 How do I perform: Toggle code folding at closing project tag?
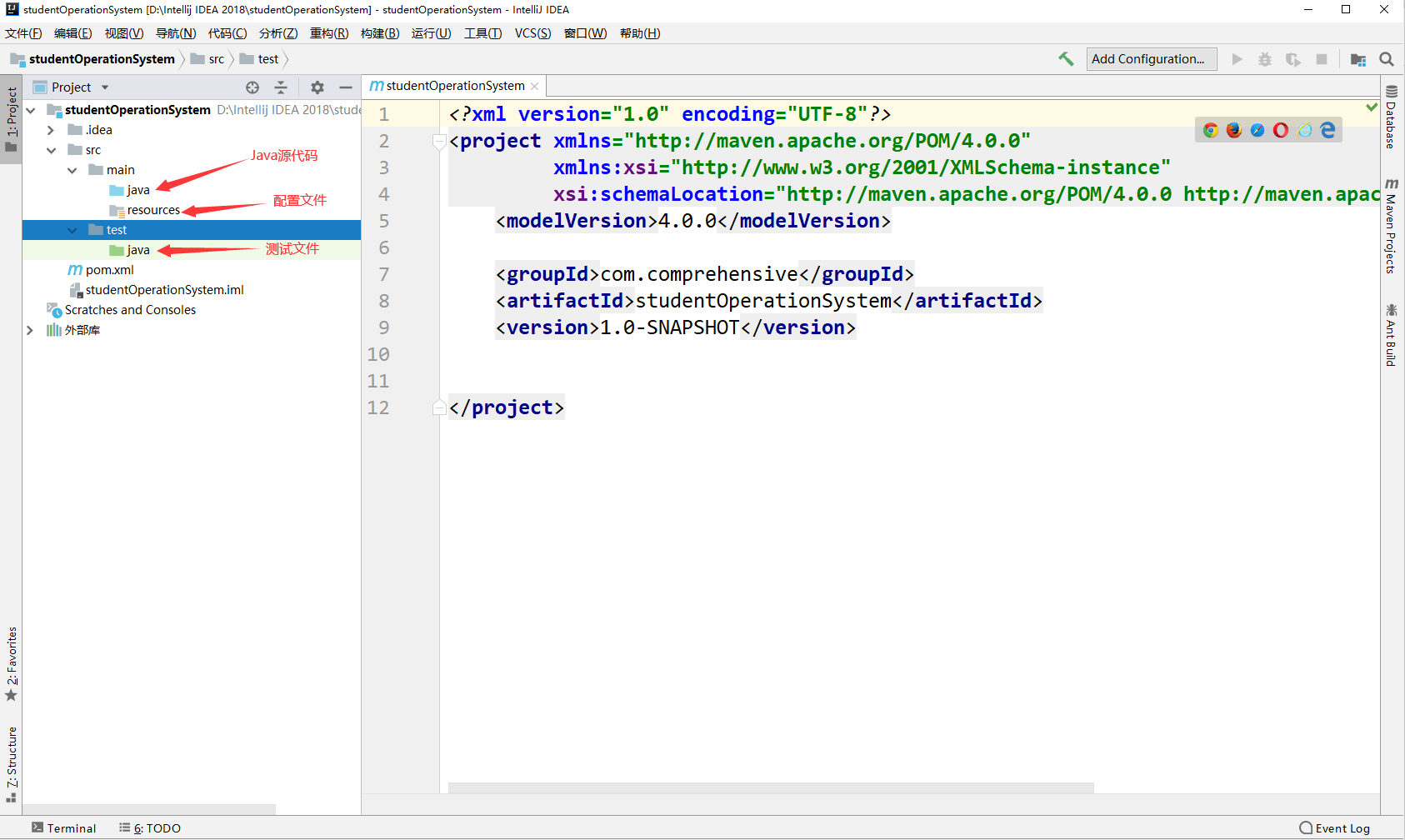(439, 407)
